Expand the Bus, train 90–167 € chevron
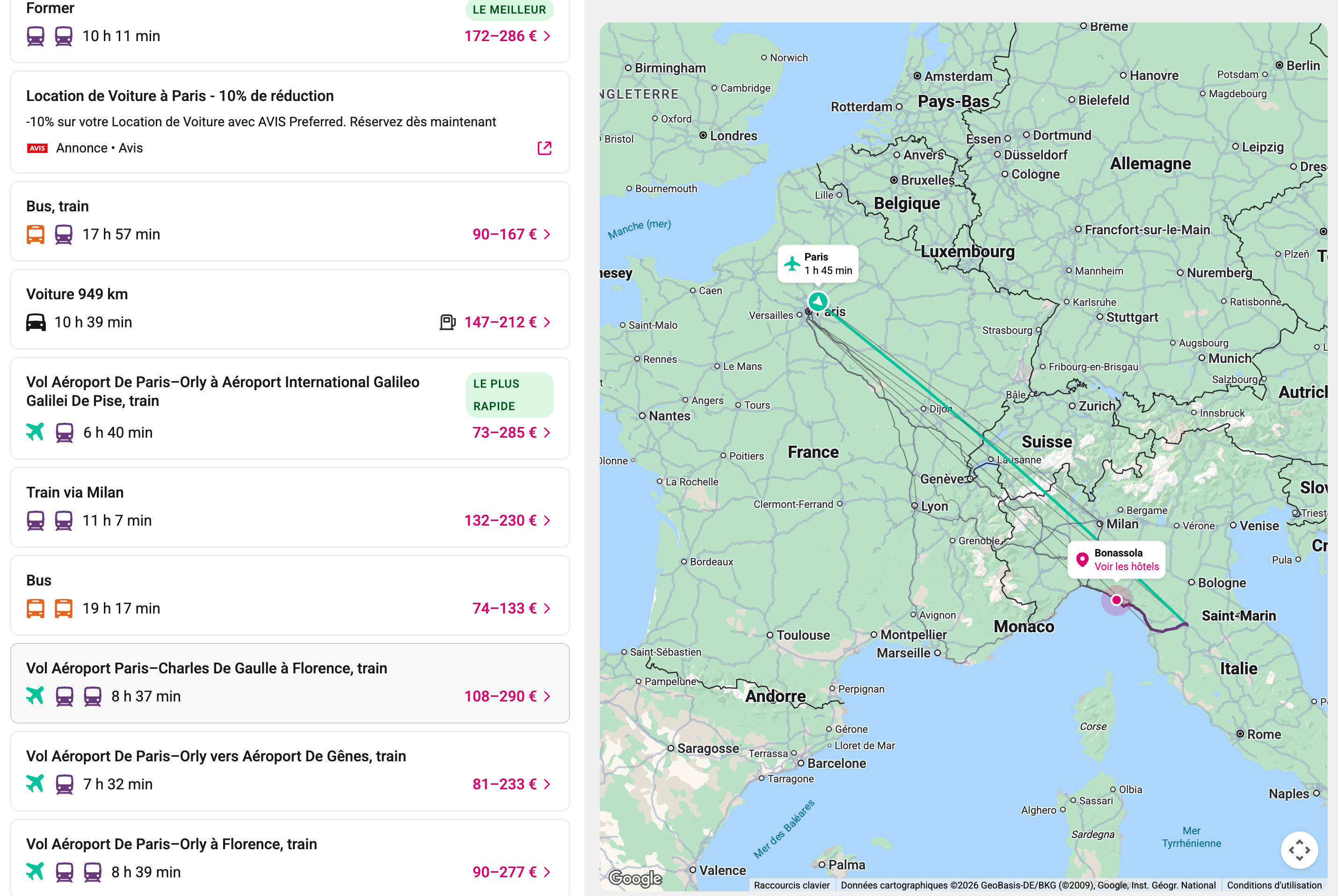This screenshot has height=896, width=1338. click(547, 234)
